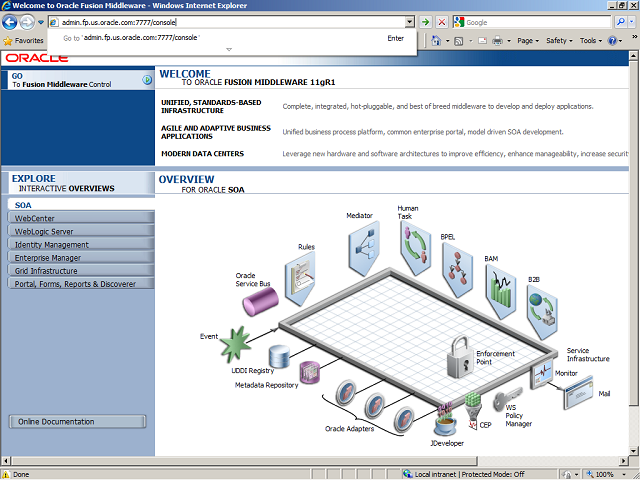This screenshot has height=480, width=640.
Task: Select the SOA overview tab
Action: click(81, 205)
